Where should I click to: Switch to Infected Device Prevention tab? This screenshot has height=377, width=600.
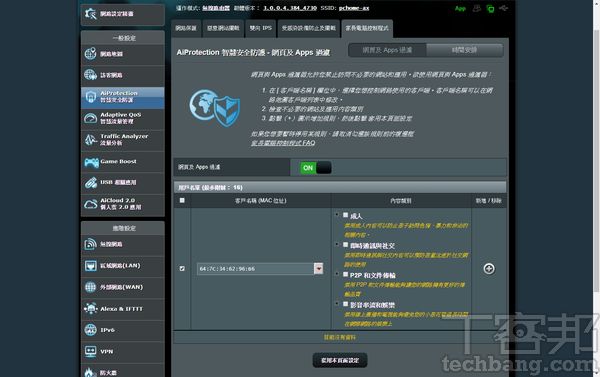(x=308, y=28)
